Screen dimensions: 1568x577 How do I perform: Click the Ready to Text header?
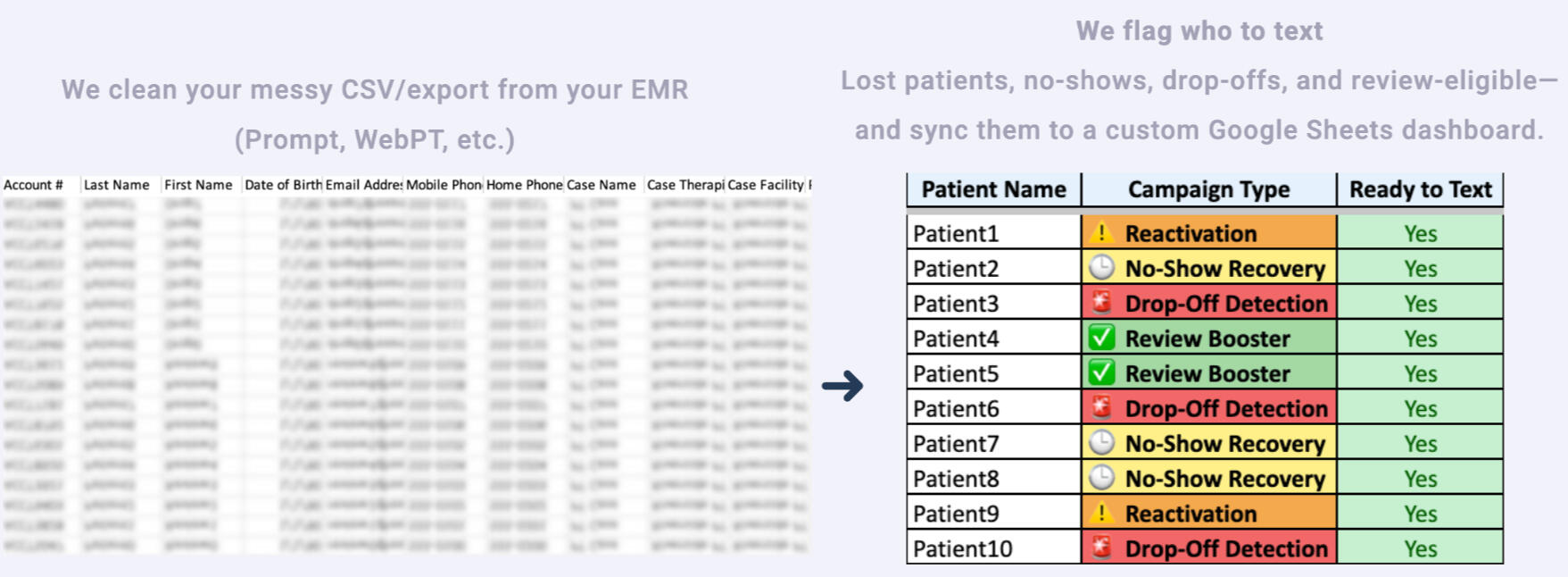coord(1420,189)
